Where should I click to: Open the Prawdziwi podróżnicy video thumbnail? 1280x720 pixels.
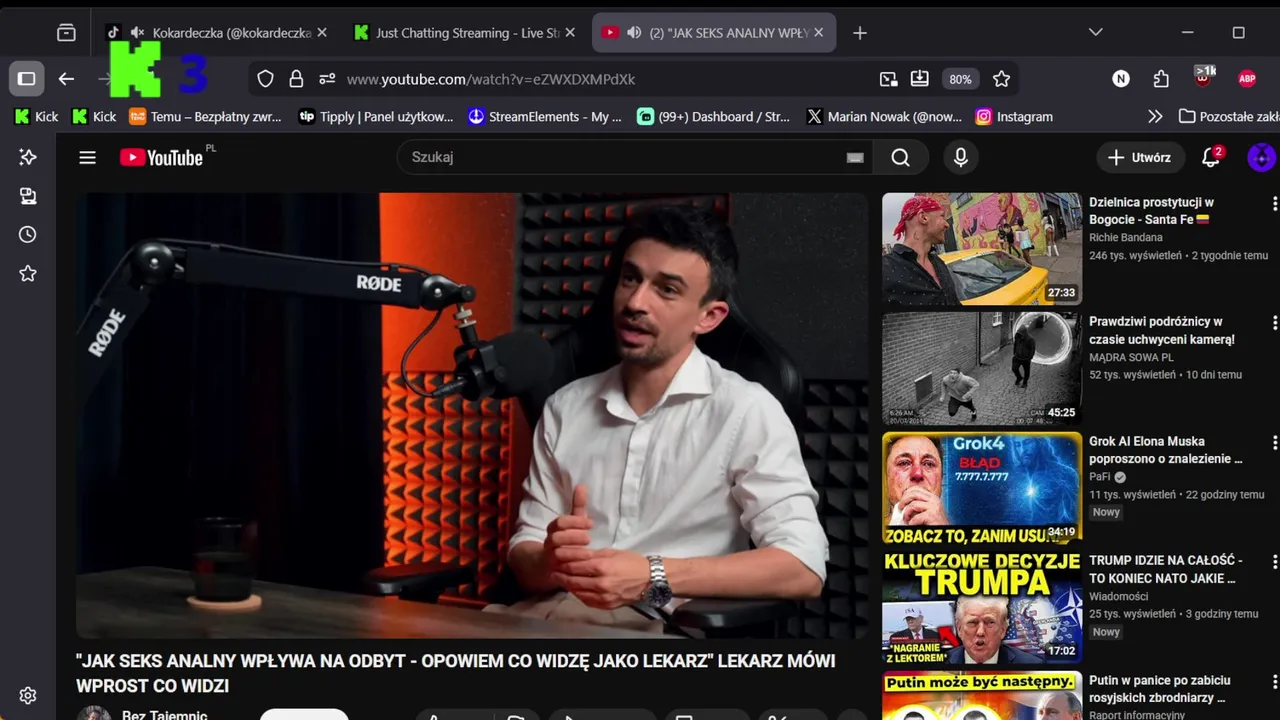pyautogui.click(x=982, y=368)
